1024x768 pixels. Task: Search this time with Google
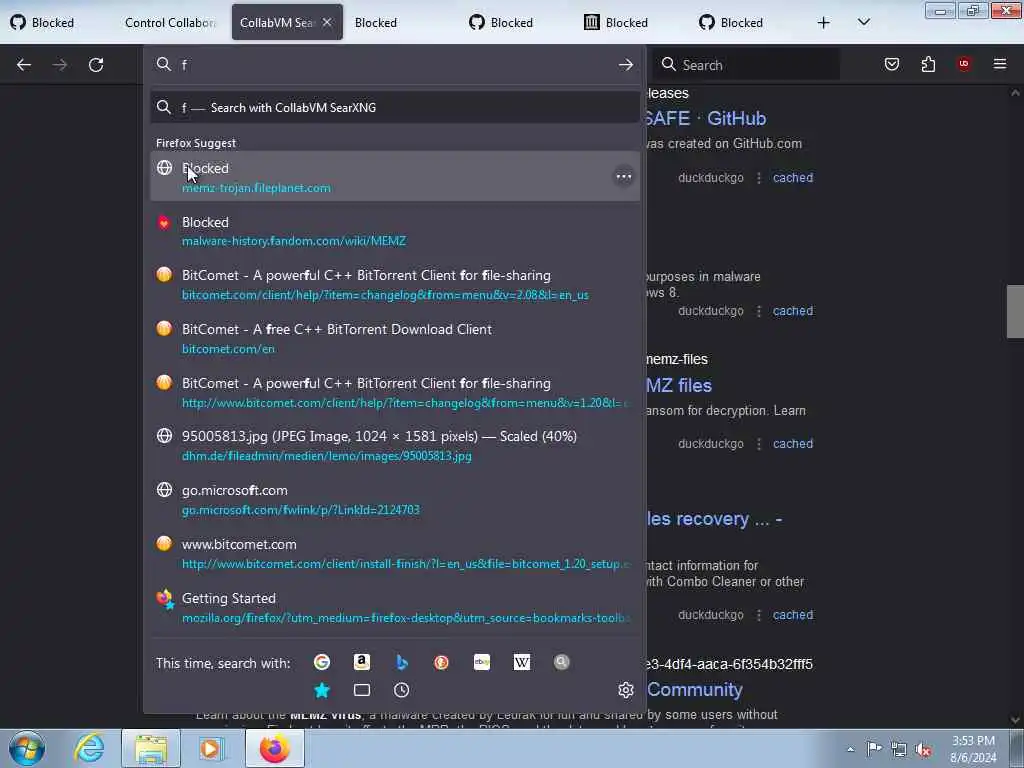click(x=322, y=662)
